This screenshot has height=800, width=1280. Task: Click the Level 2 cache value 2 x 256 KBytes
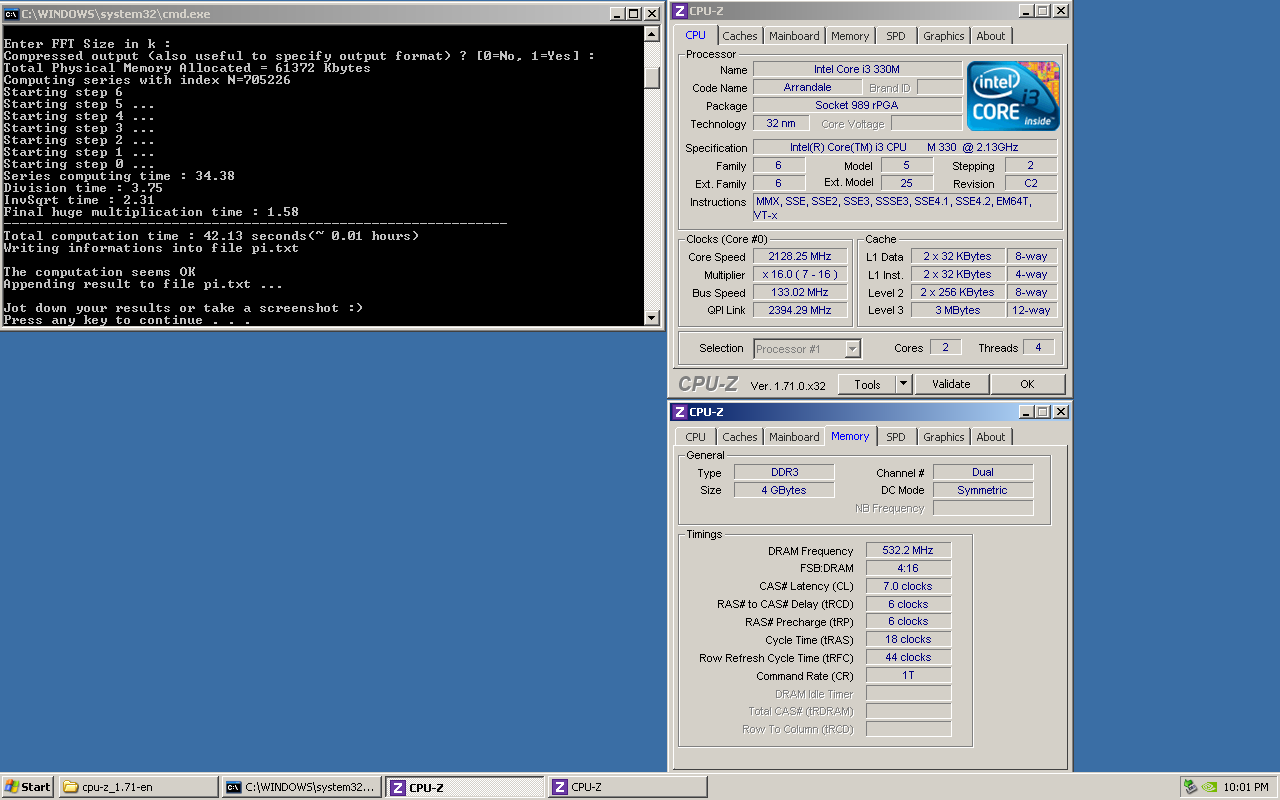point(958,293)
